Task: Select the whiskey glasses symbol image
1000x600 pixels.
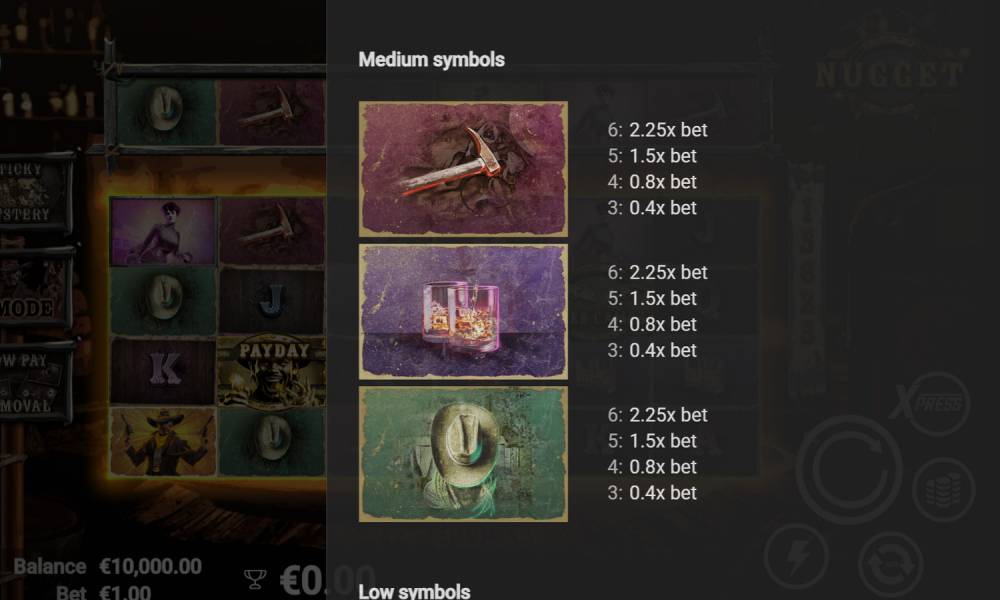Action: (463, 312)
